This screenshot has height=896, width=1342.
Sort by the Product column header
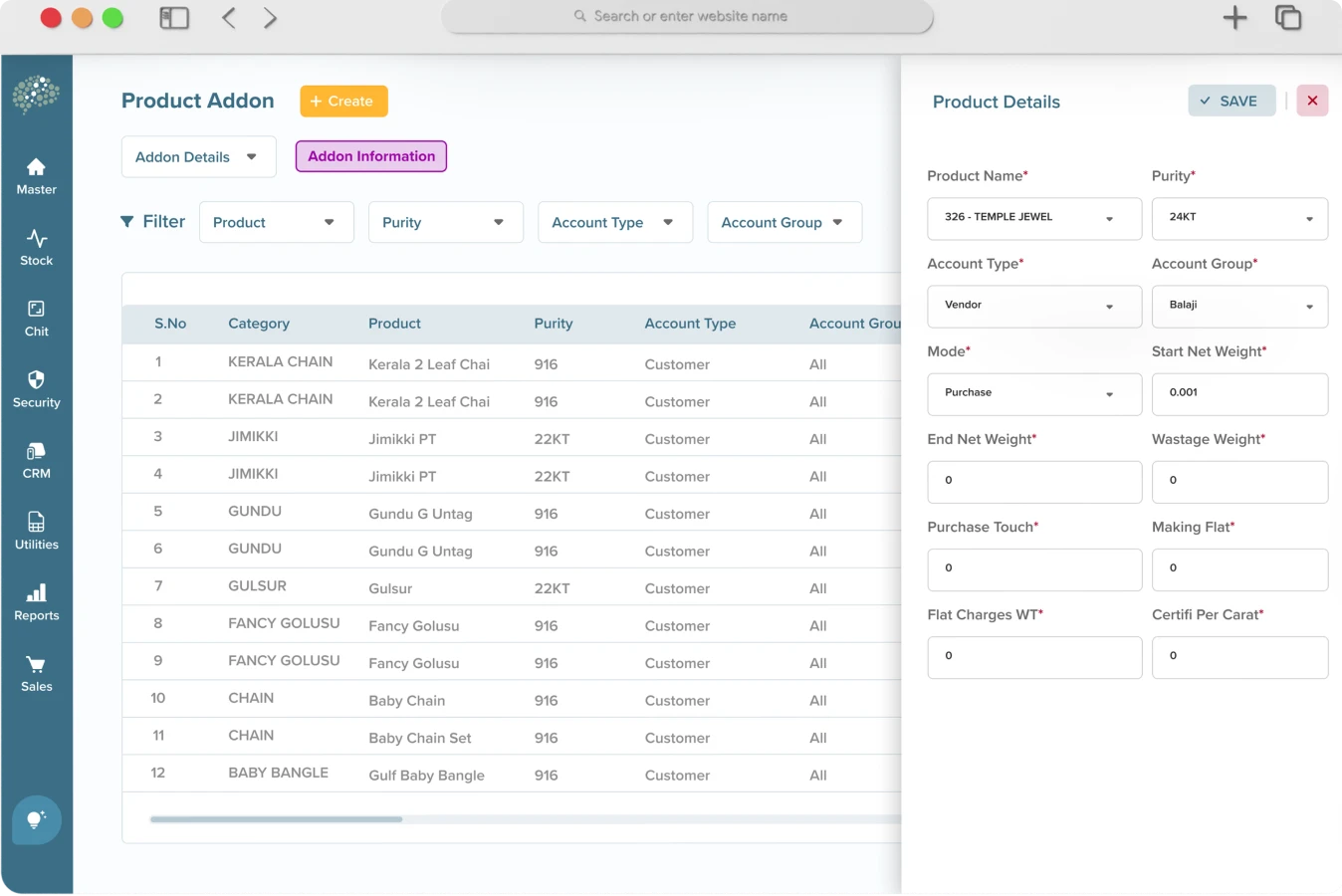click(394, 324)
